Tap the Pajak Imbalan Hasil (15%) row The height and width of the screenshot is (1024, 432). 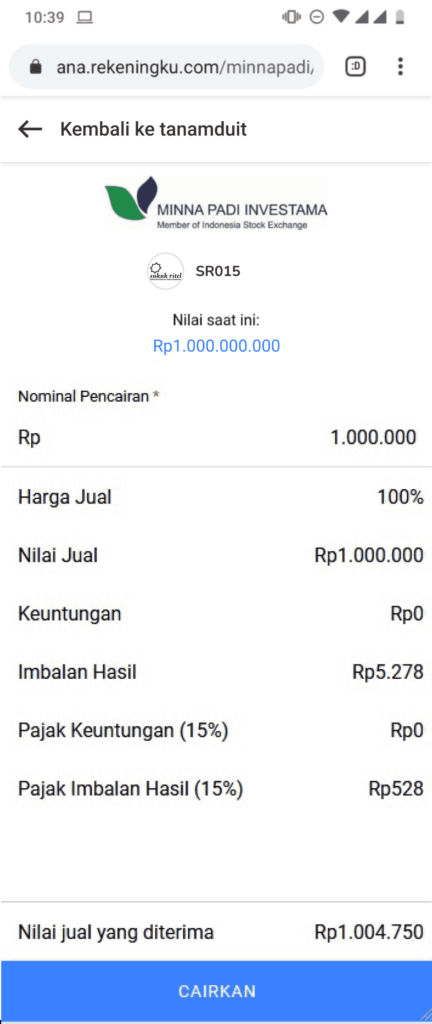tap(216, 790)
